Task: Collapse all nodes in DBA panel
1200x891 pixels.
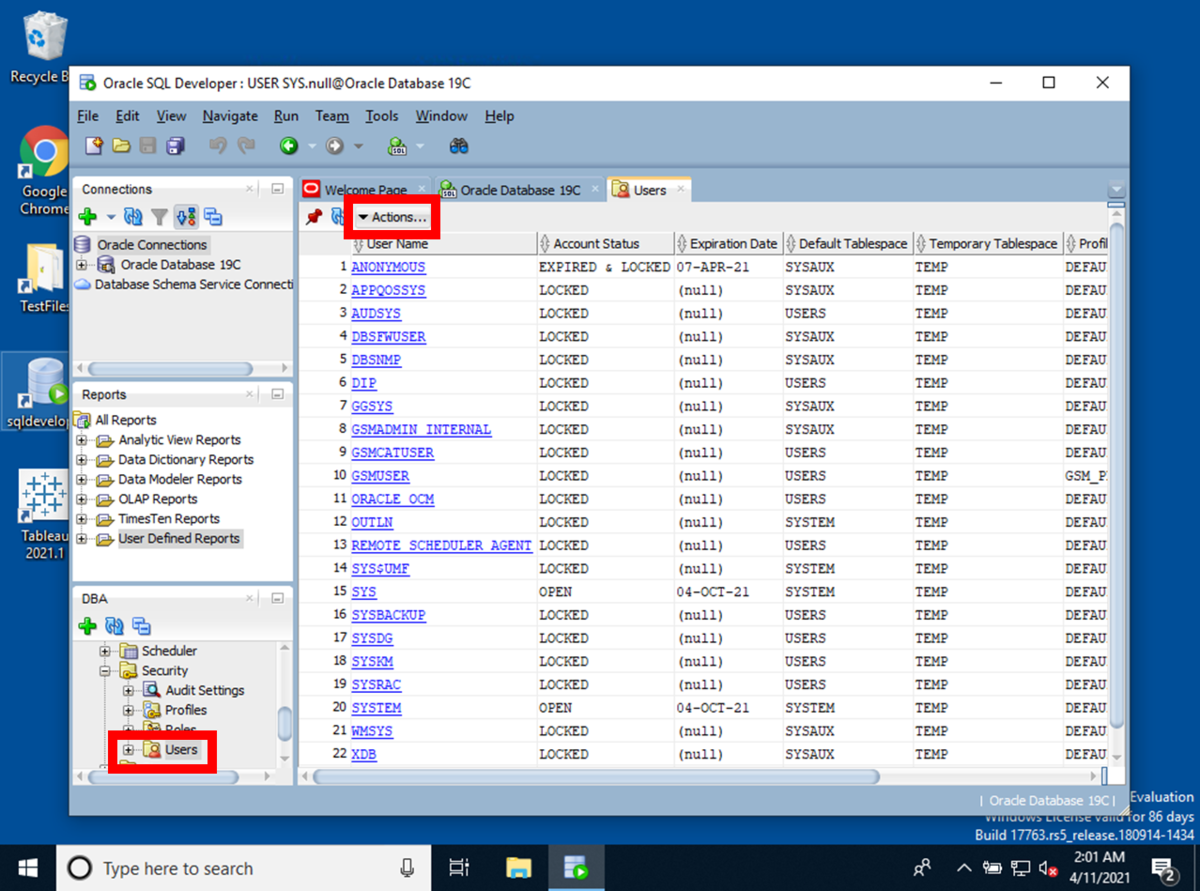Action: (142, 627)
